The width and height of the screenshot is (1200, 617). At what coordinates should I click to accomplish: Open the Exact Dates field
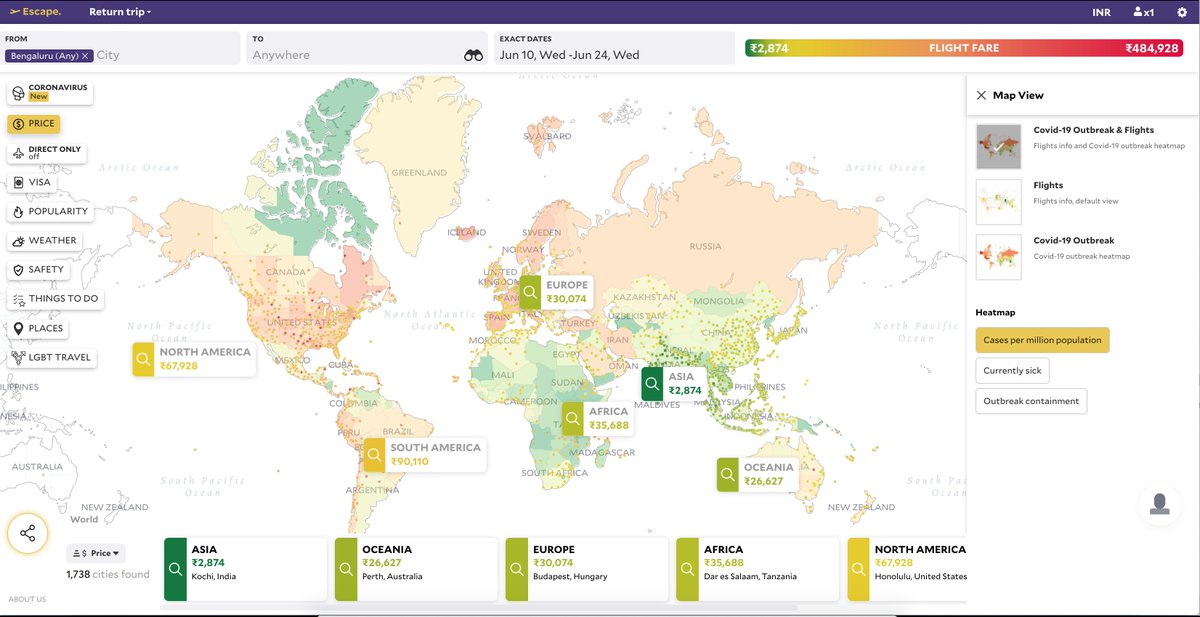point(613,48)
